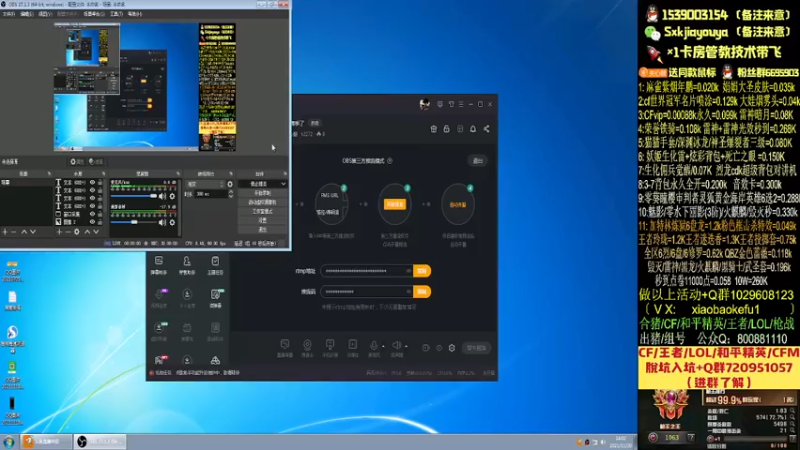Image resolution: width=800 pixels, height=450 pixels.
Task: Toggle visibility eye of 窗口采集 source
Action: 92,214
